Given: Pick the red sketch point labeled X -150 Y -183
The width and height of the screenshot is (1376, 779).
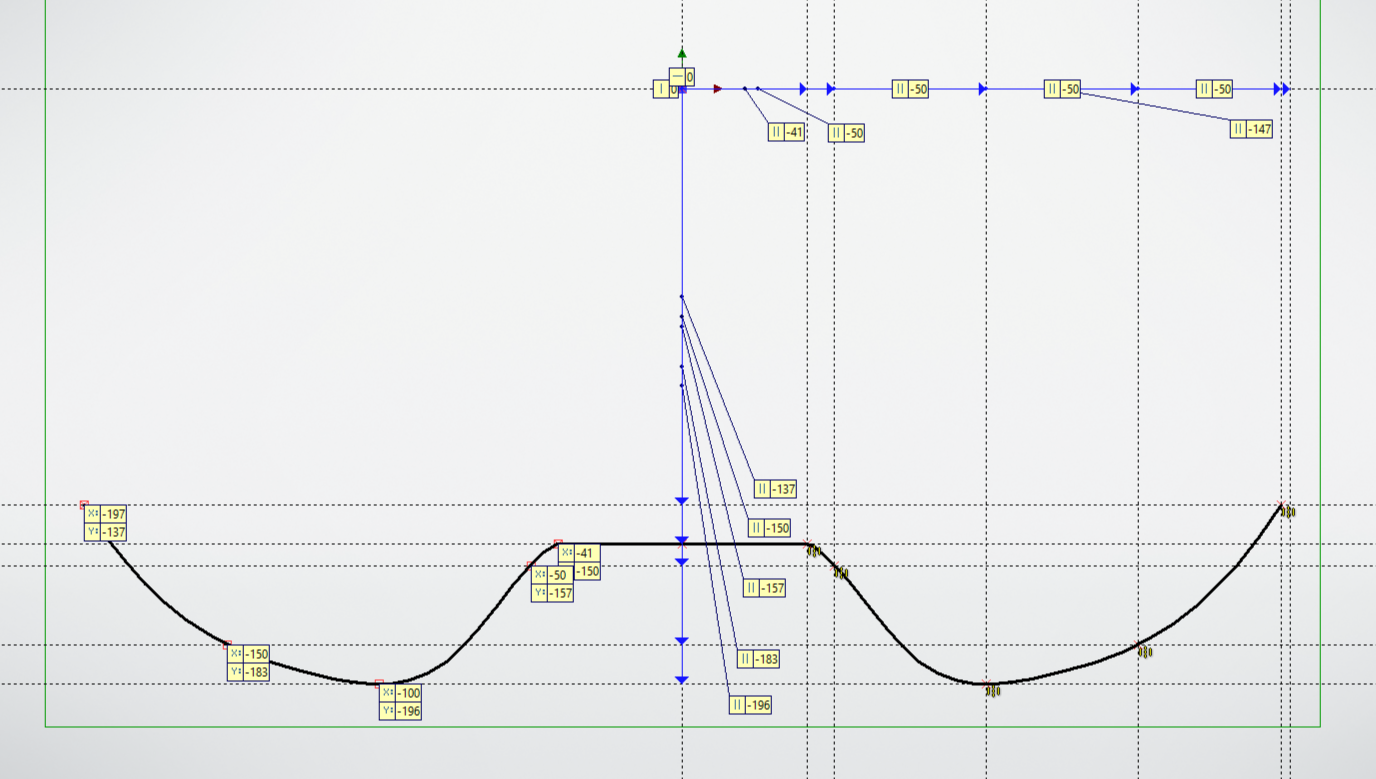Looking at the screenshot, I should point(227,645).
